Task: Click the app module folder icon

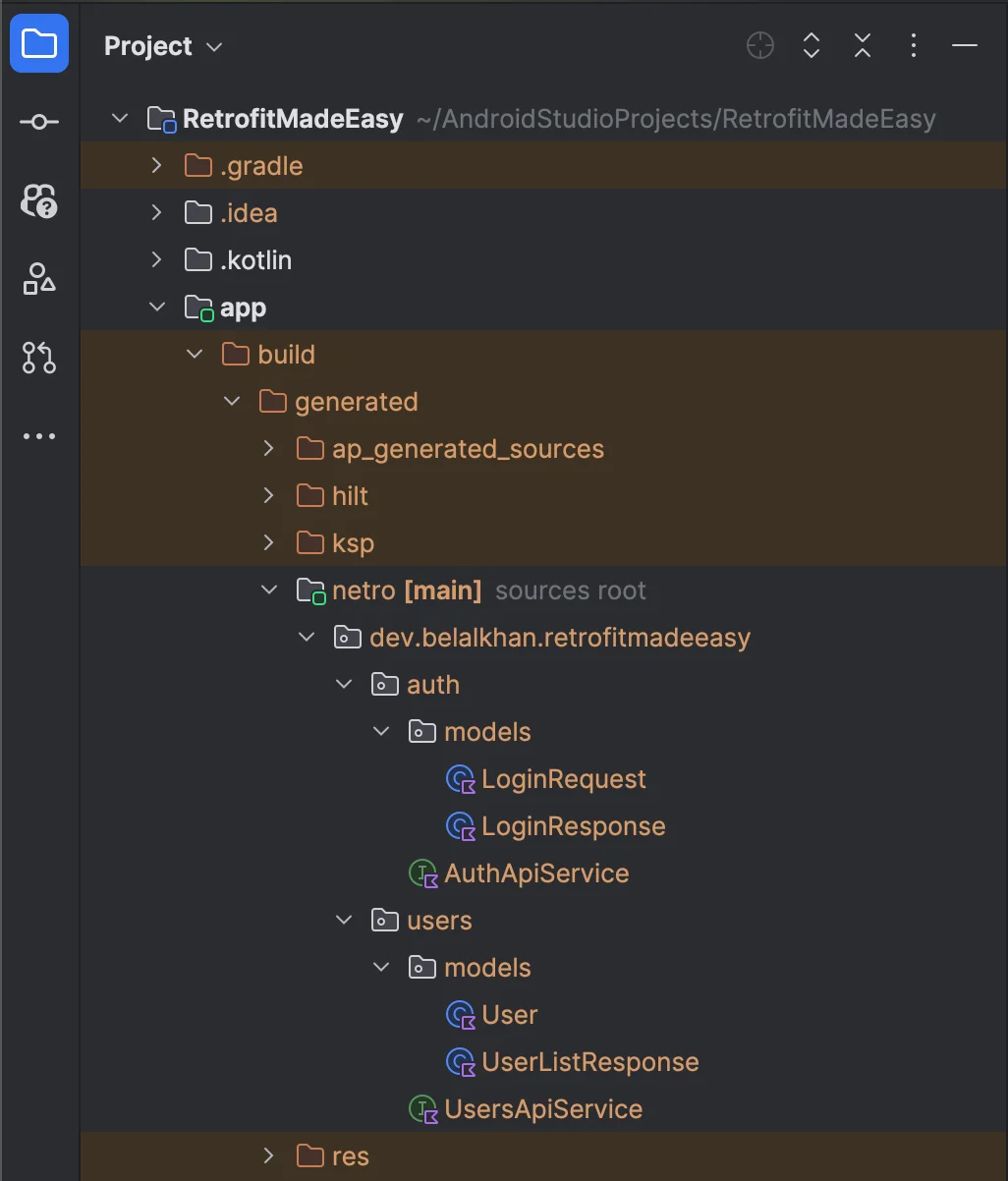Action: (199, 309)
